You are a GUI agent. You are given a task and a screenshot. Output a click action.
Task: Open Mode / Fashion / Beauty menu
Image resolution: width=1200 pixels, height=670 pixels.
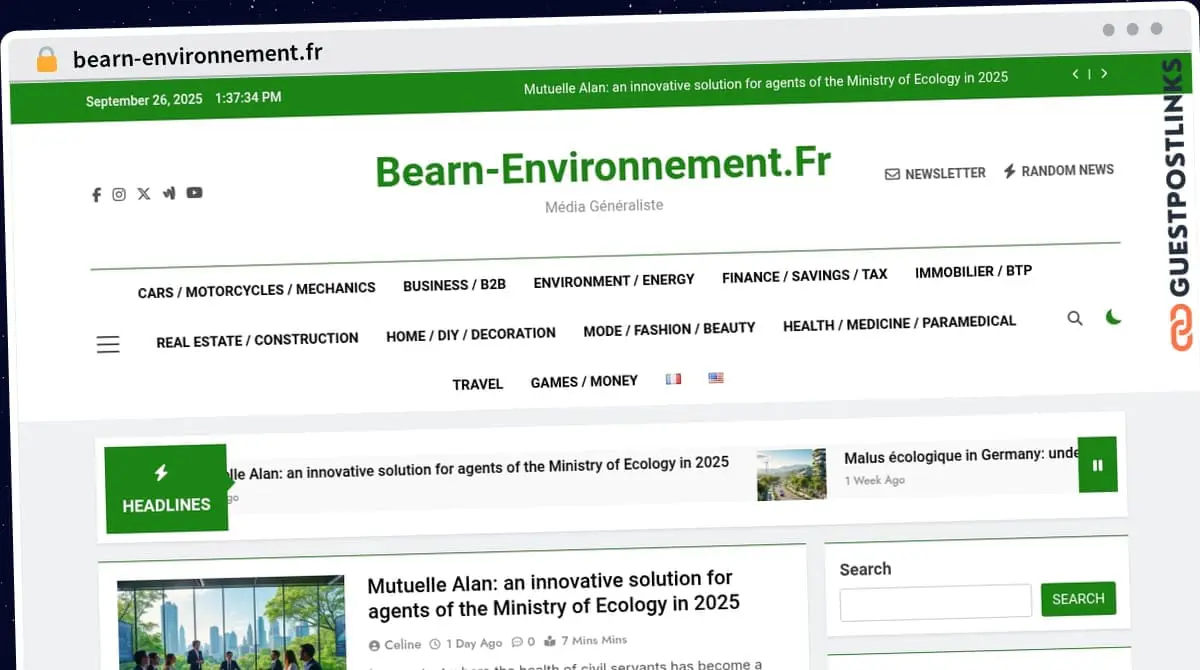tap(669, 329)
